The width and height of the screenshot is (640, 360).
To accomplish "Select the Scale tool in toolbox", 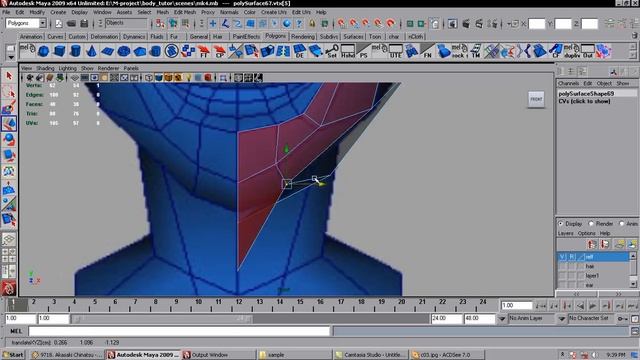I will pos(9,155).
